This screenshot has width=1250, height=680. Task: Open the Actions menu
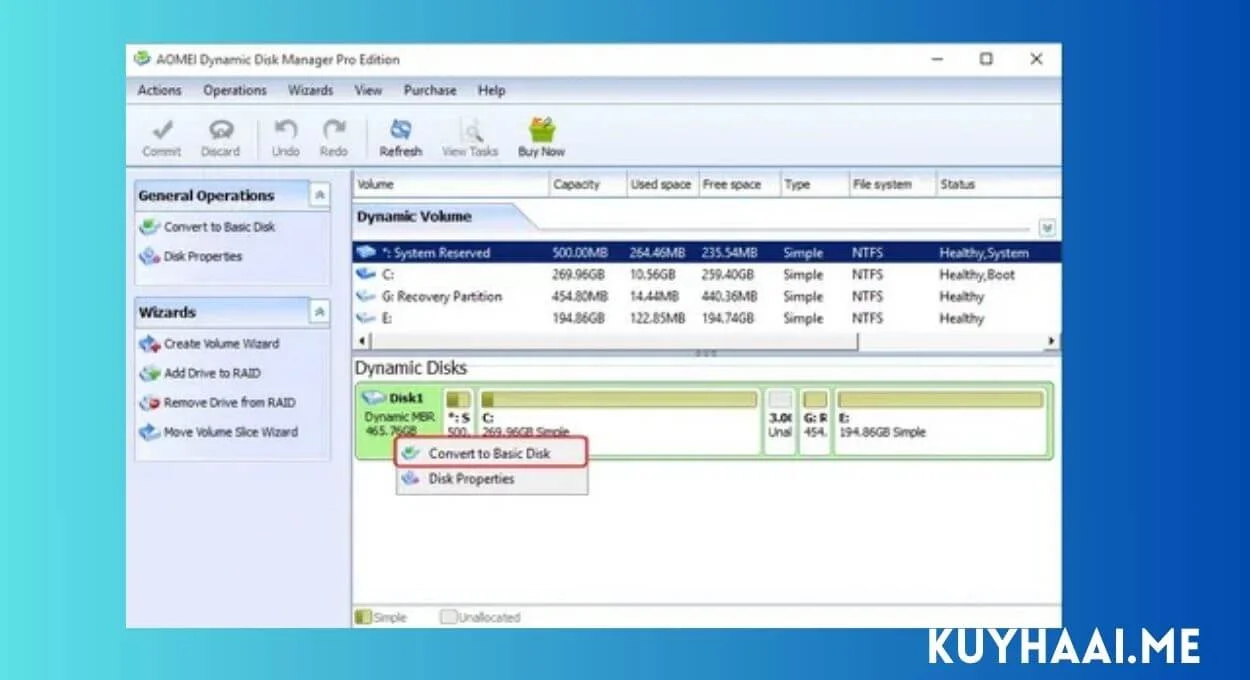pos(160,90)
